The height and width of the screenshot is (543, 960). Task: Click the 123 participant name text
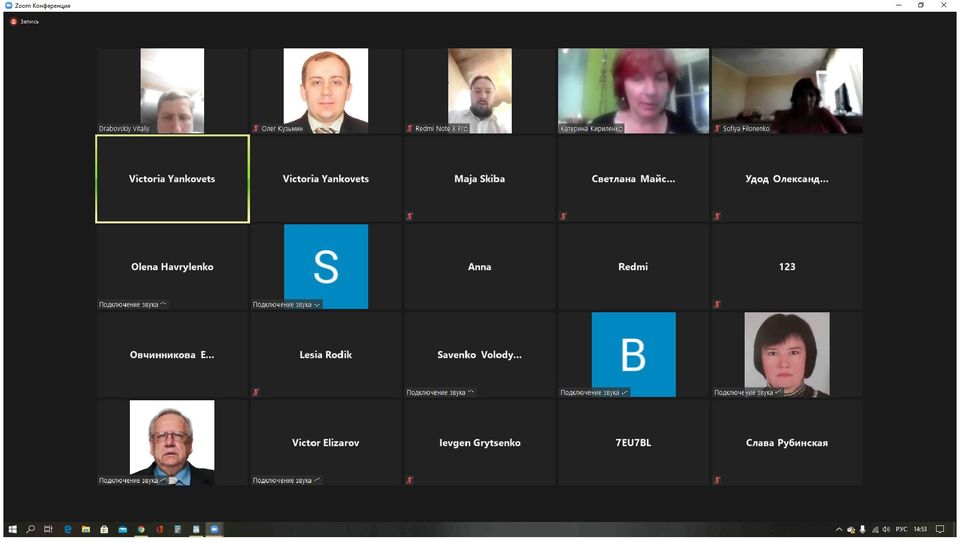(x=787, y=267)
